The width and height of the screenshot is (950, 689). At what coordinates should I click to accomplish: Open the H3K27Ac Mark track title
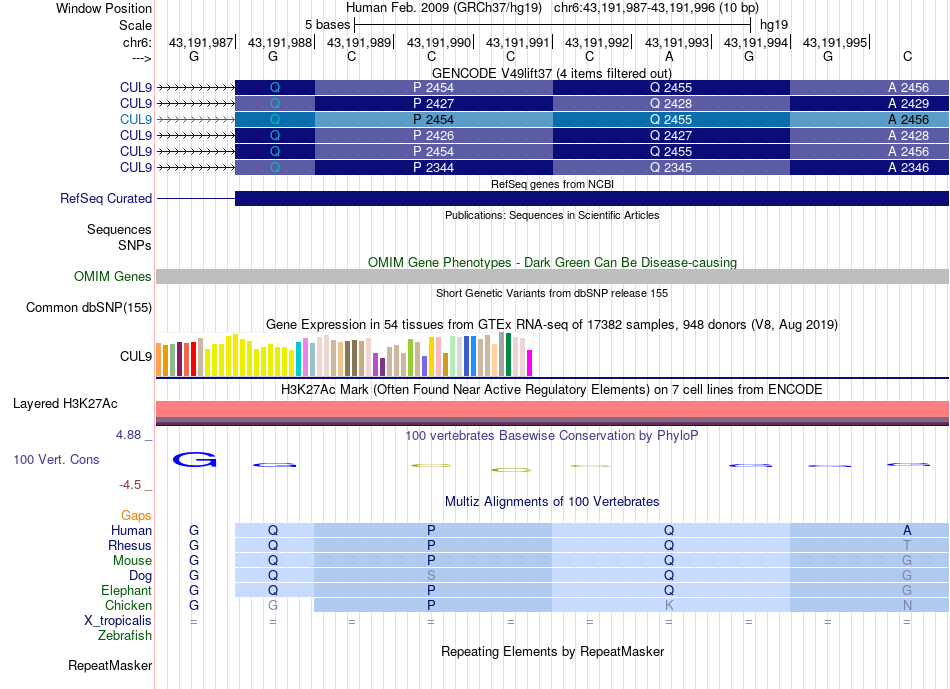552,389
